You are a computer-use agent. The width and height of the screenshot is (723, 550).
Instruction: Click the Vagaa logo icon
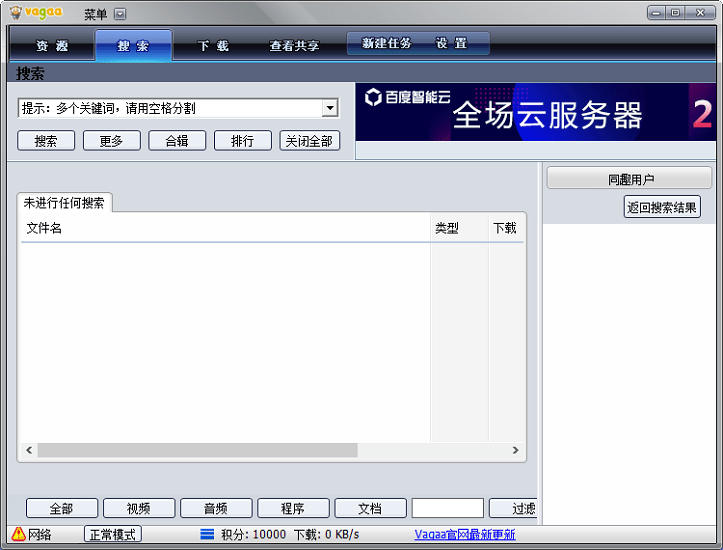point(16,12)
